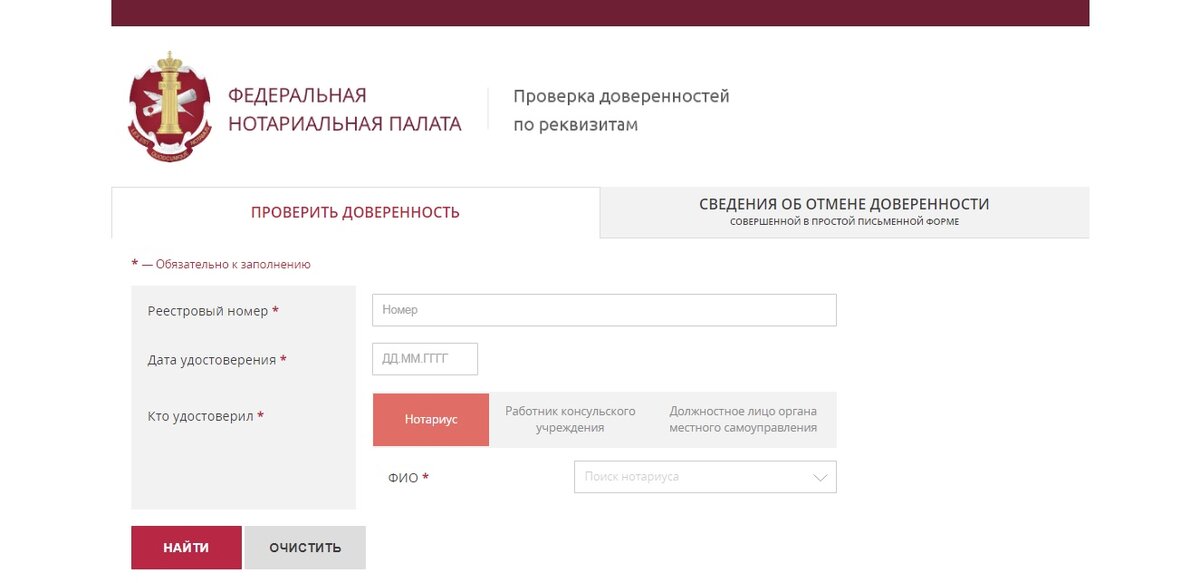Choose Должностное лицо органа местного самоуправления
This screenshot has height=583, width=1200.
[x=743, y=420]
